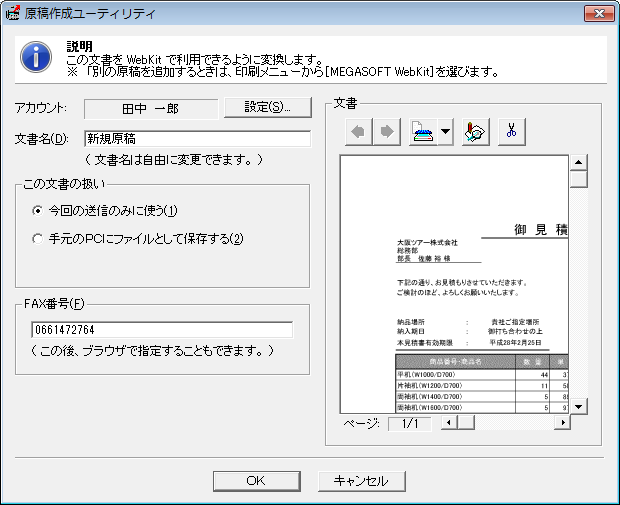The width and height of the screenshot is (620, 505).
Task: Click the blue info icon in 説明 banner
Action: tap(36, 56)
